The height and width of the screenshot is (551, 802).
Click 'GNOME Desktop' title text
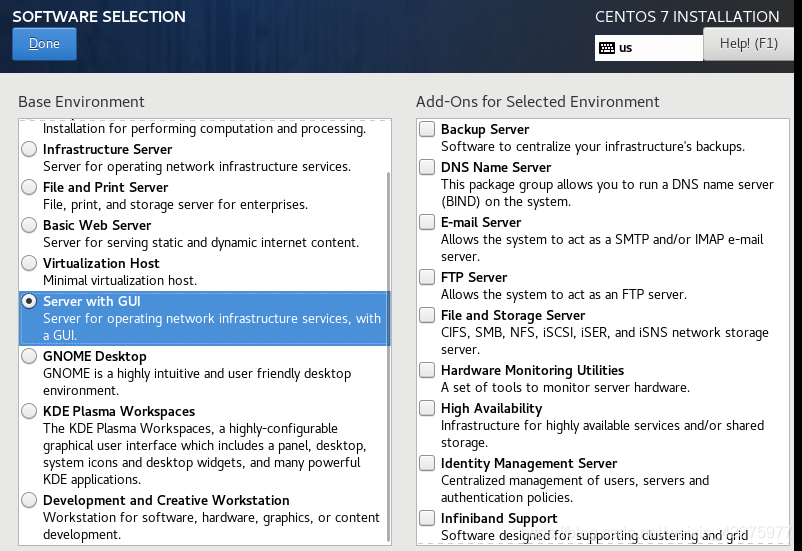point(95,356)
